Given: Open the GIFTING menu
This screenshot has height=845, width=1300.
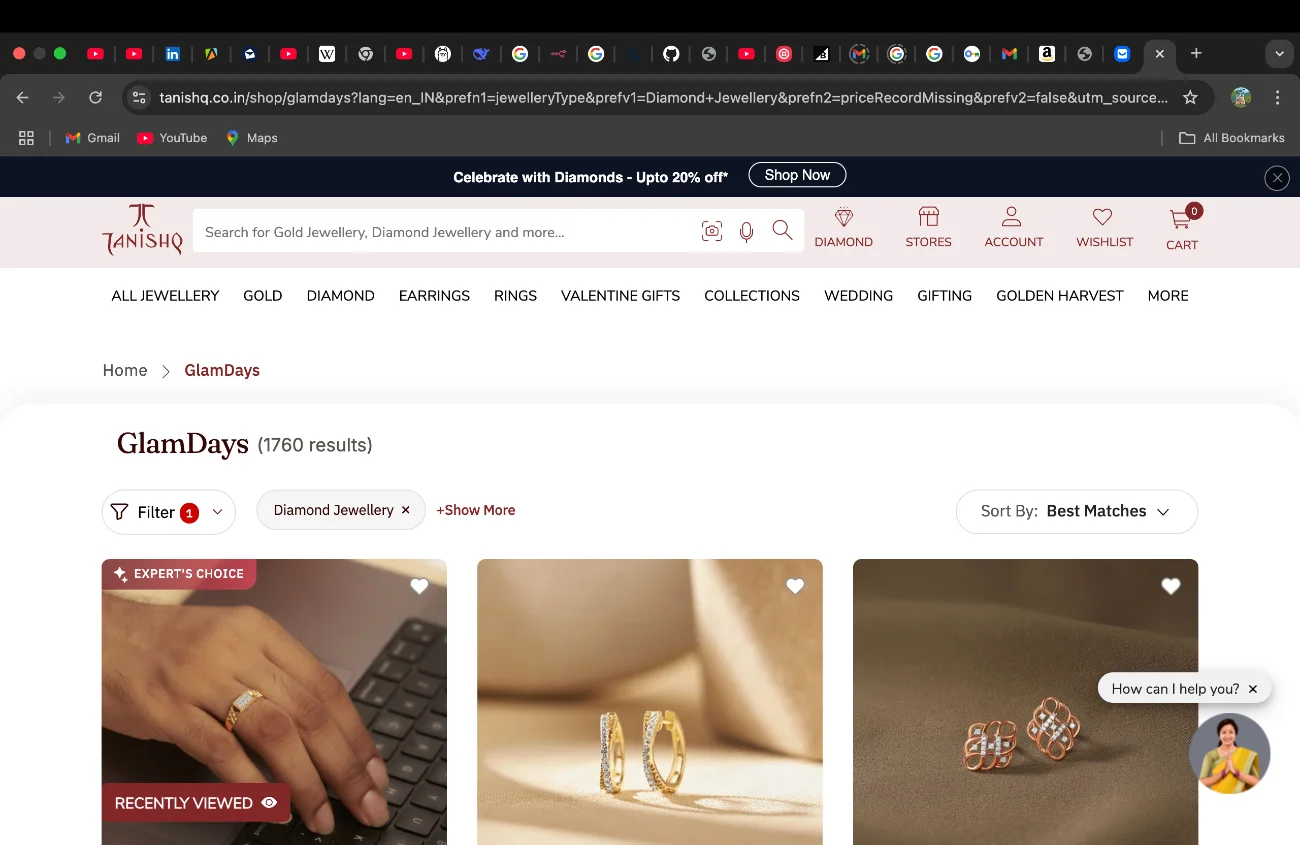Looking at the screenshot, I should tap(944, 296).
